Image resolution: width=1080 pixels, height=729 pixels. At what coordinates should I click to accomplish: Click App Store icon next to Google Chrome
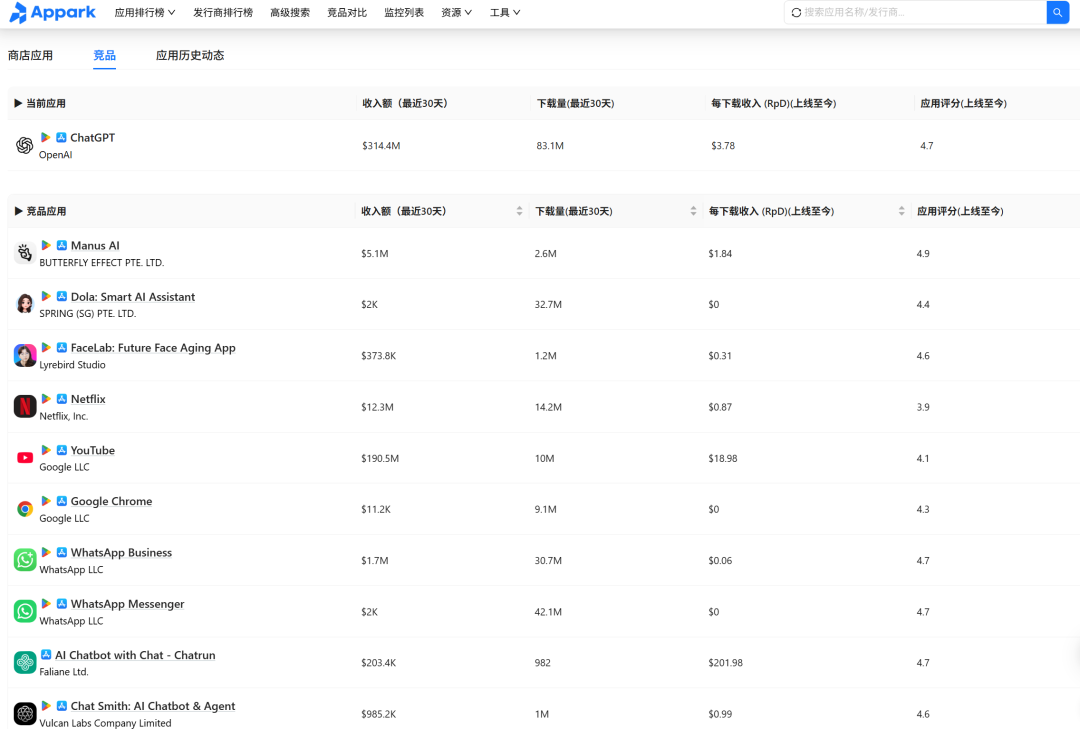tap(62, 501)
